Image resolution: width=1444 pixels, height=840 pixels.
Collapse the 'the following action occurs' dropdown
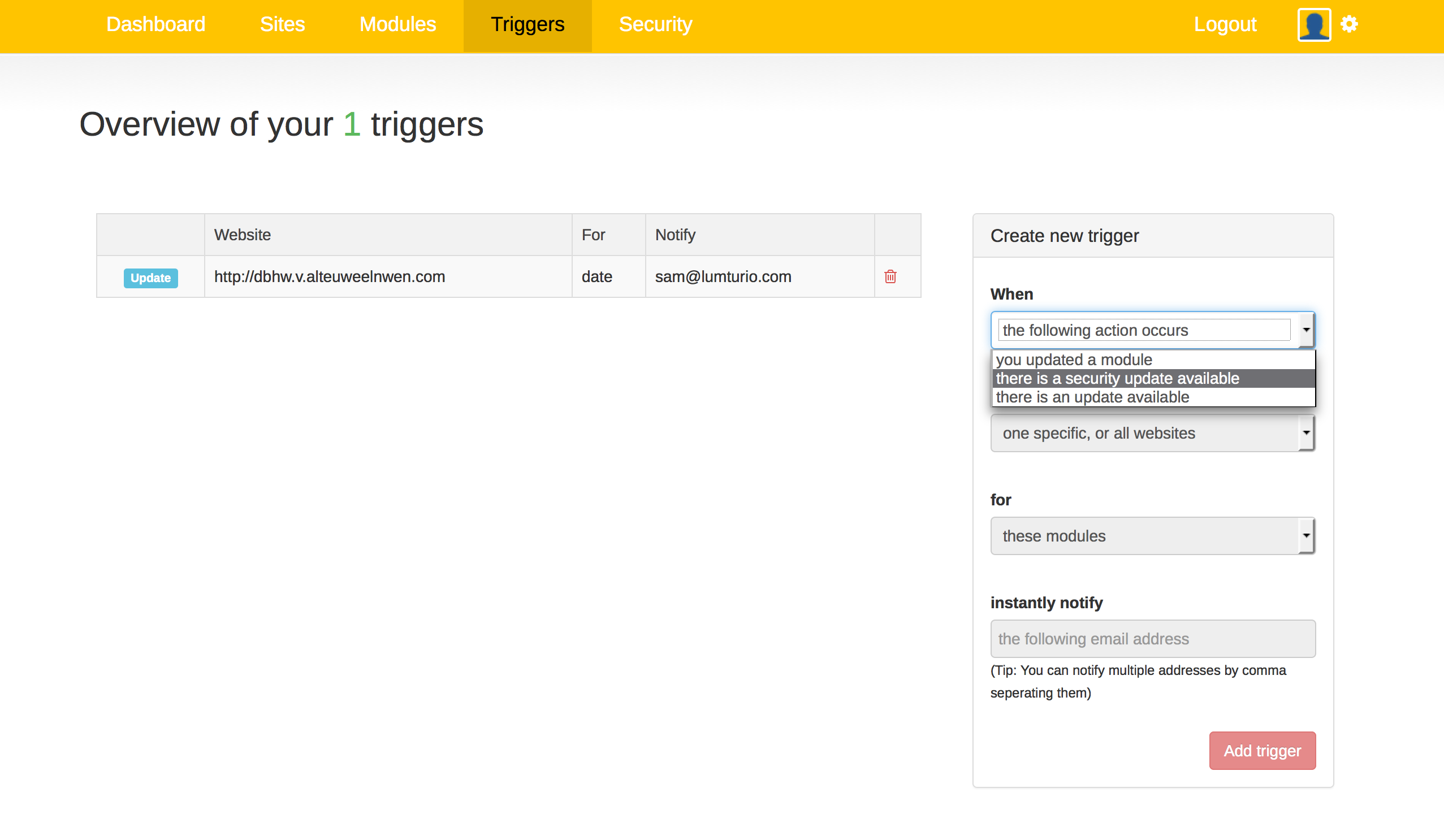[1152, 331]
